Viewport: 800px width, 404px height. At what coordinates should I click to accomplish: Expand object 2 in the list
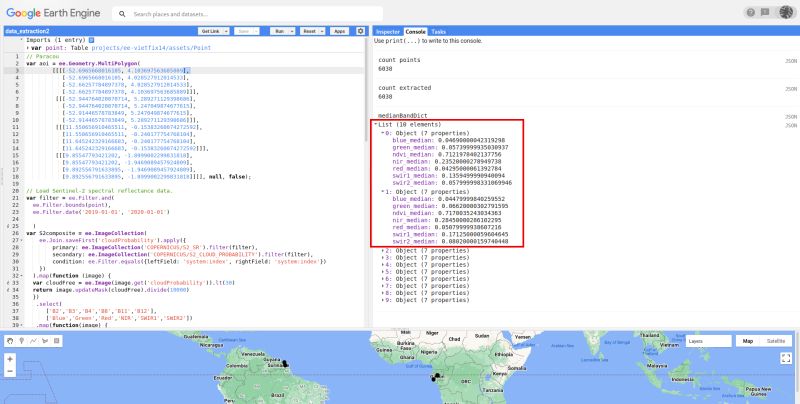[x=383, y=251]
